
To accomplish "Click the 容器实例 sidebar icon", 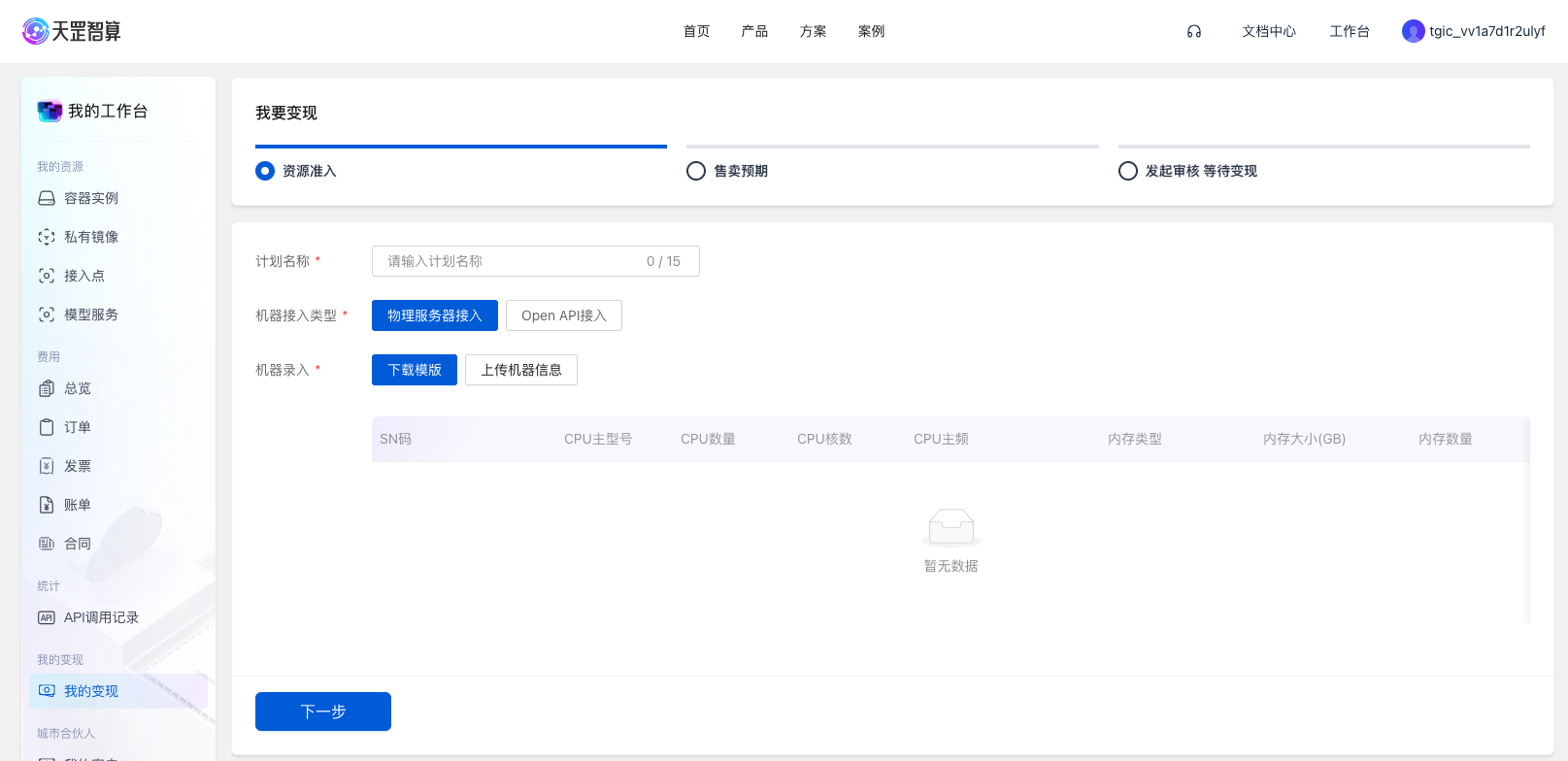I will [x=47, y=198].
